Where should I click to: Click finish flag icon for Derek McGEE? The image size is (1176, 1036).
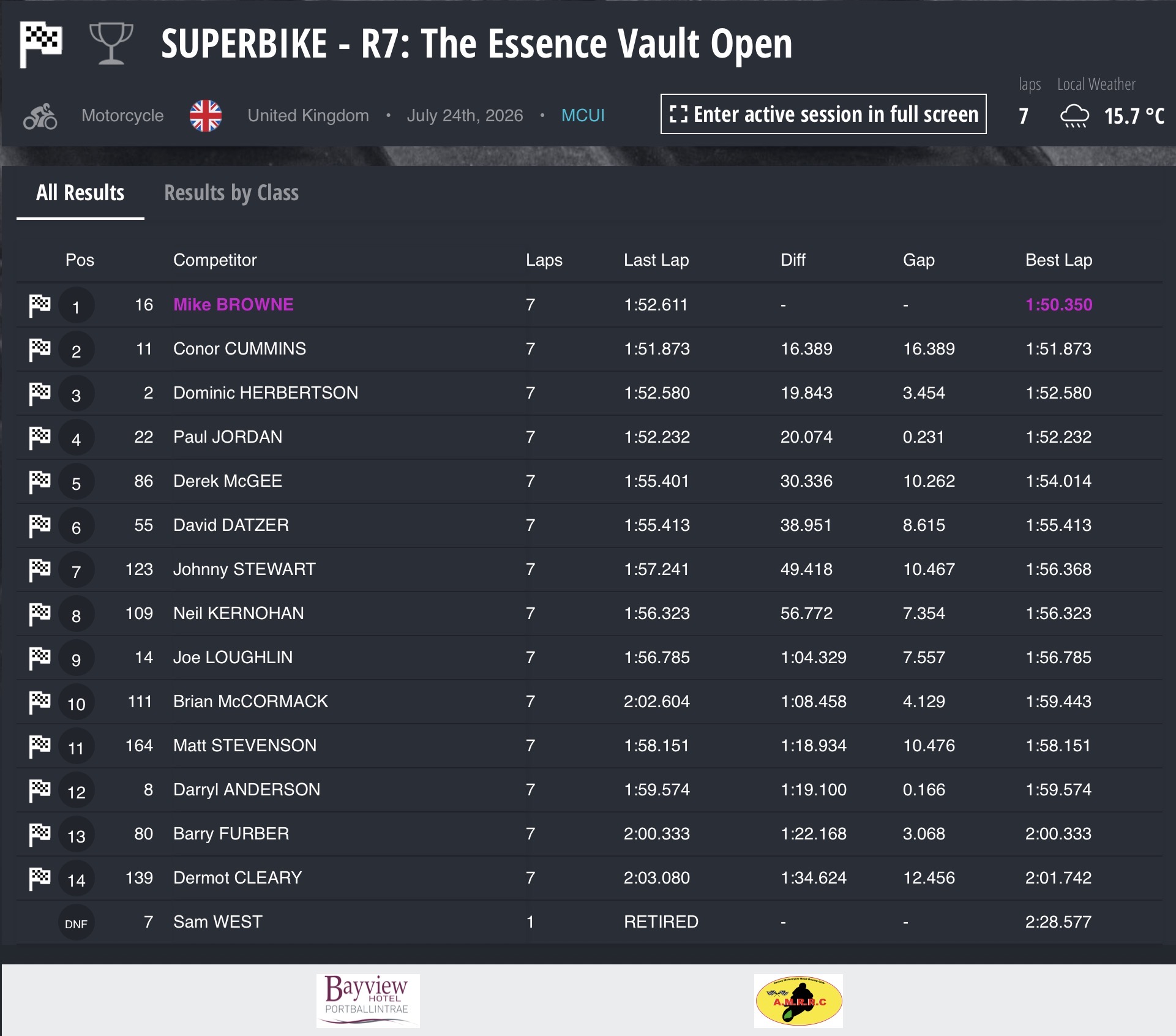coord(40,481)
